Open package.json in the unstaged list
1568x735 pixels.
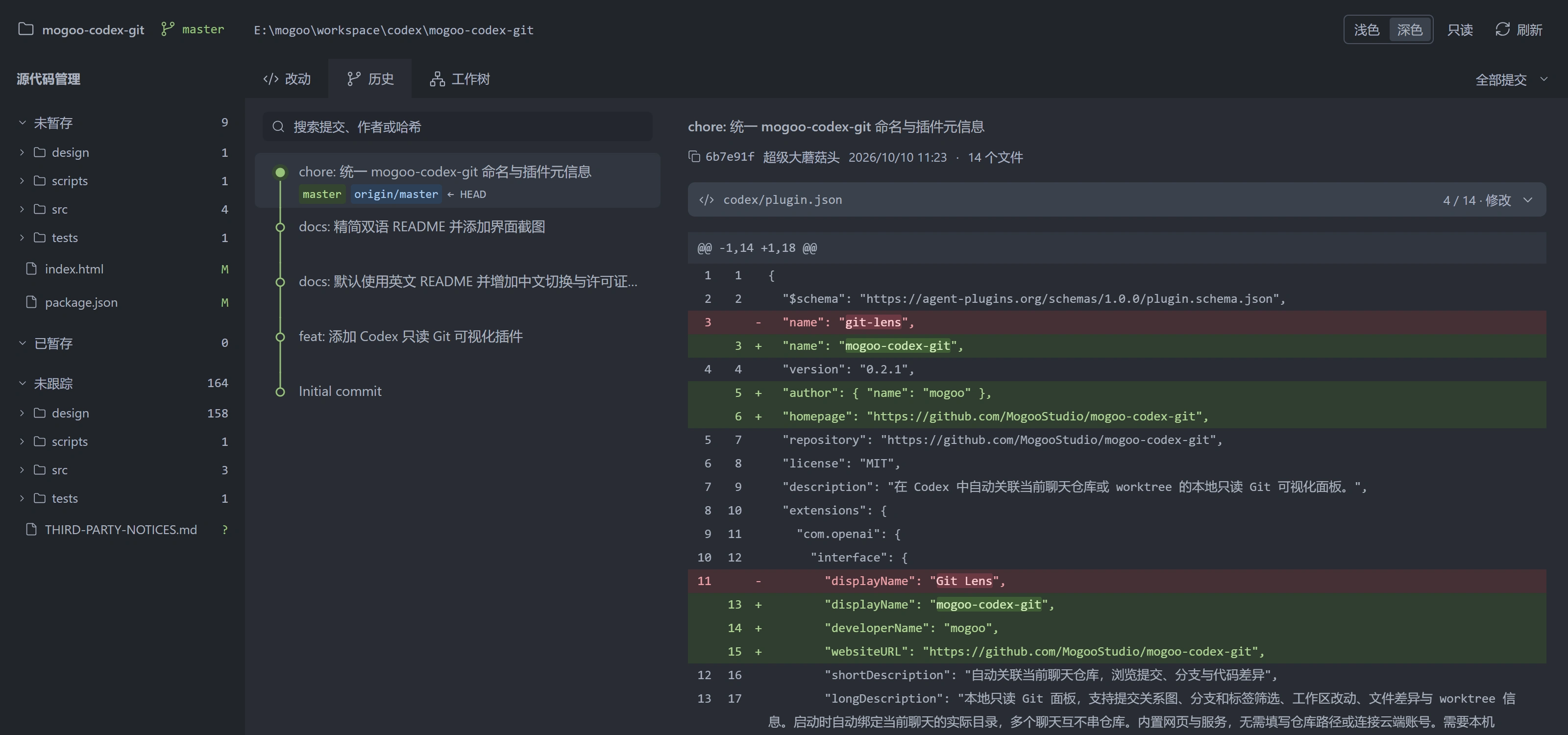tap(123, 302)
